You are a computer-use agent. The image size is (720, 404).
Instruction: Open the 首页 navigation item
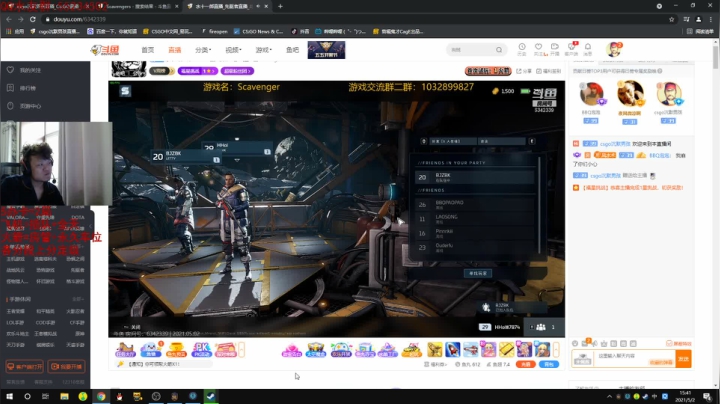[147, 50]
